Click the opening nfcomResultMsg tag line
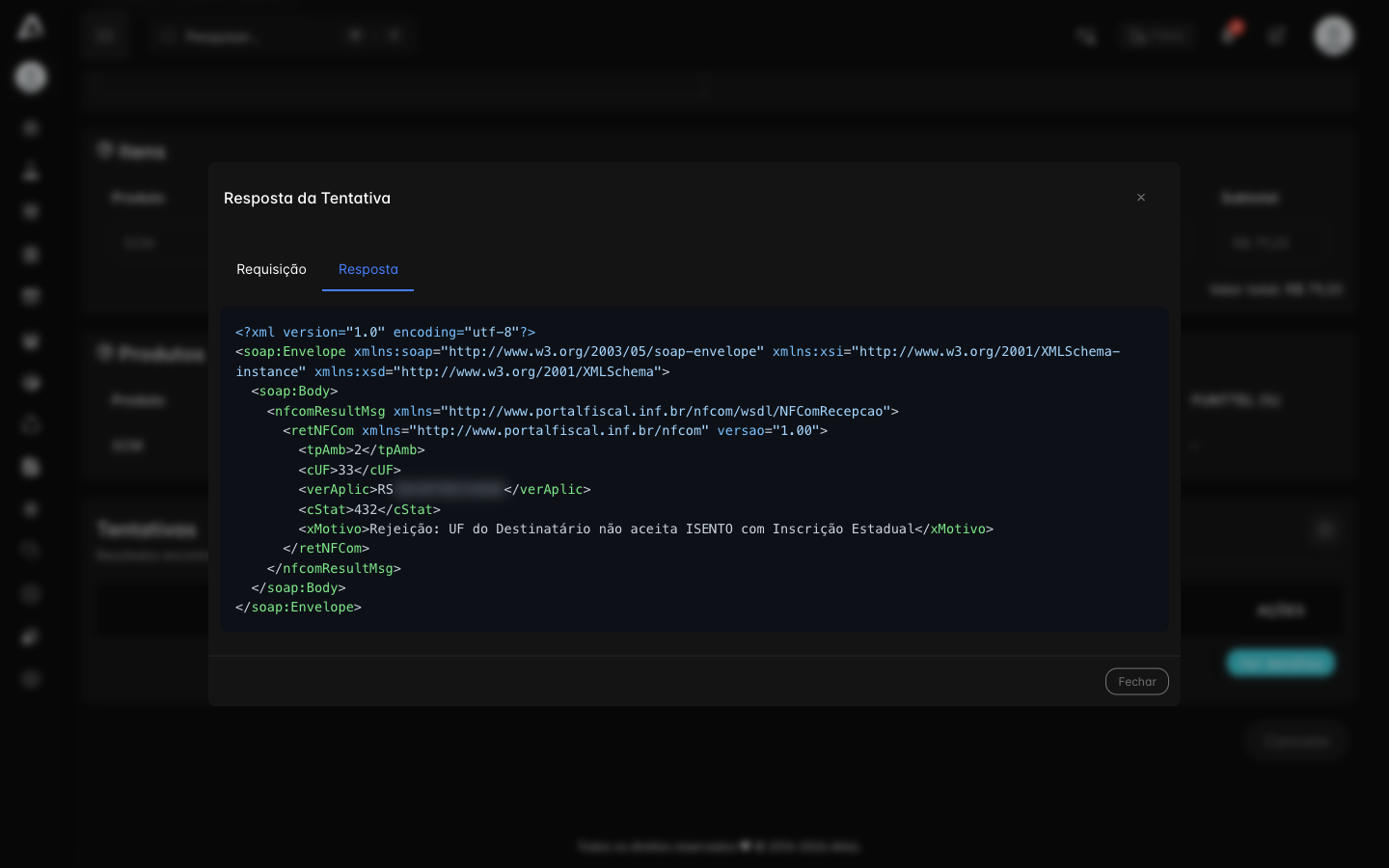 click(583, 411)
